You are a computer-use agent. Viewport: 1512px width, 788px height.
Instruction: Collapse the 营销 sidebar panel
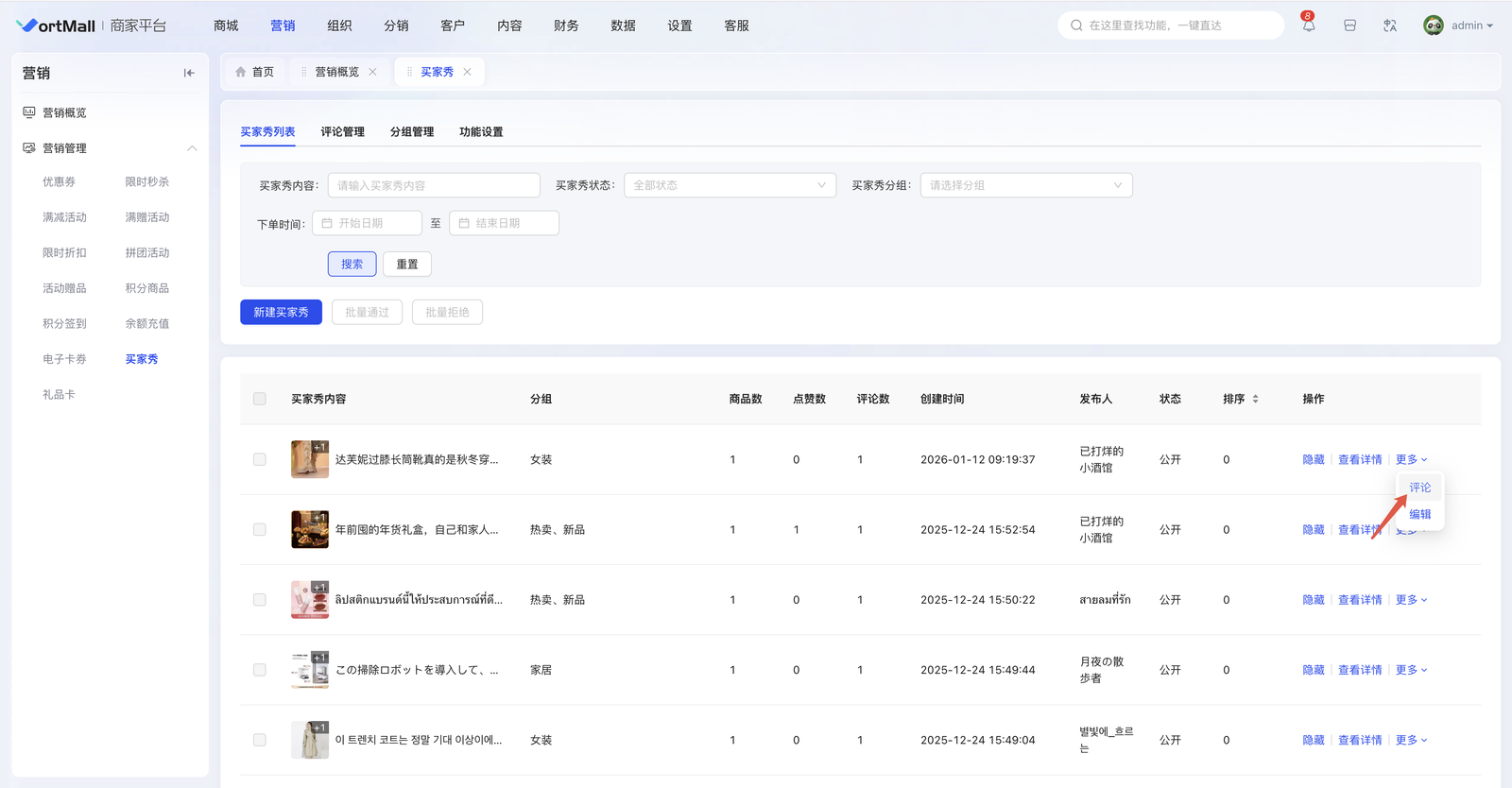189,73
